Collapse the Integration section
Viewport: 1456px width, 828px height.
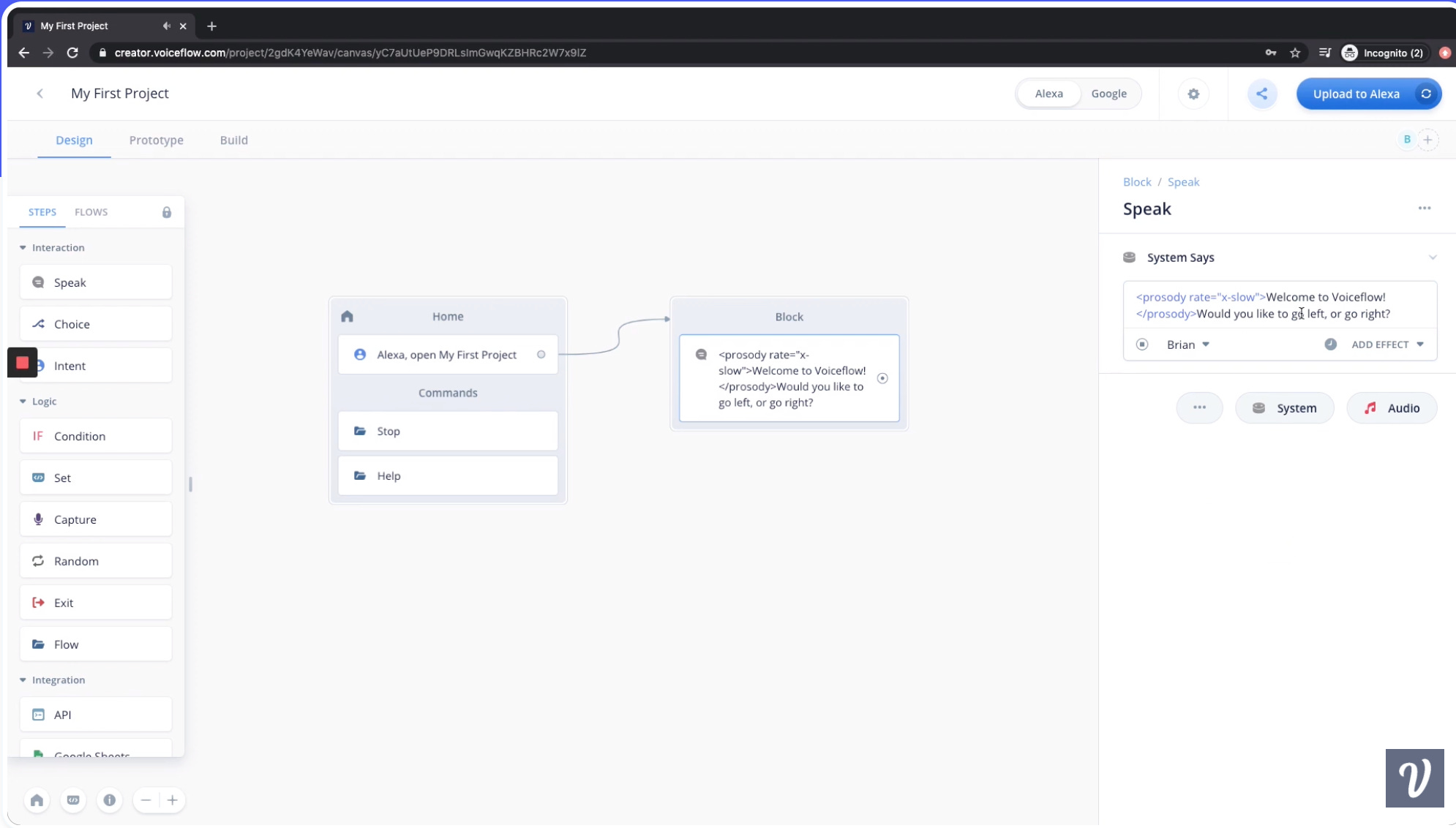23,680
